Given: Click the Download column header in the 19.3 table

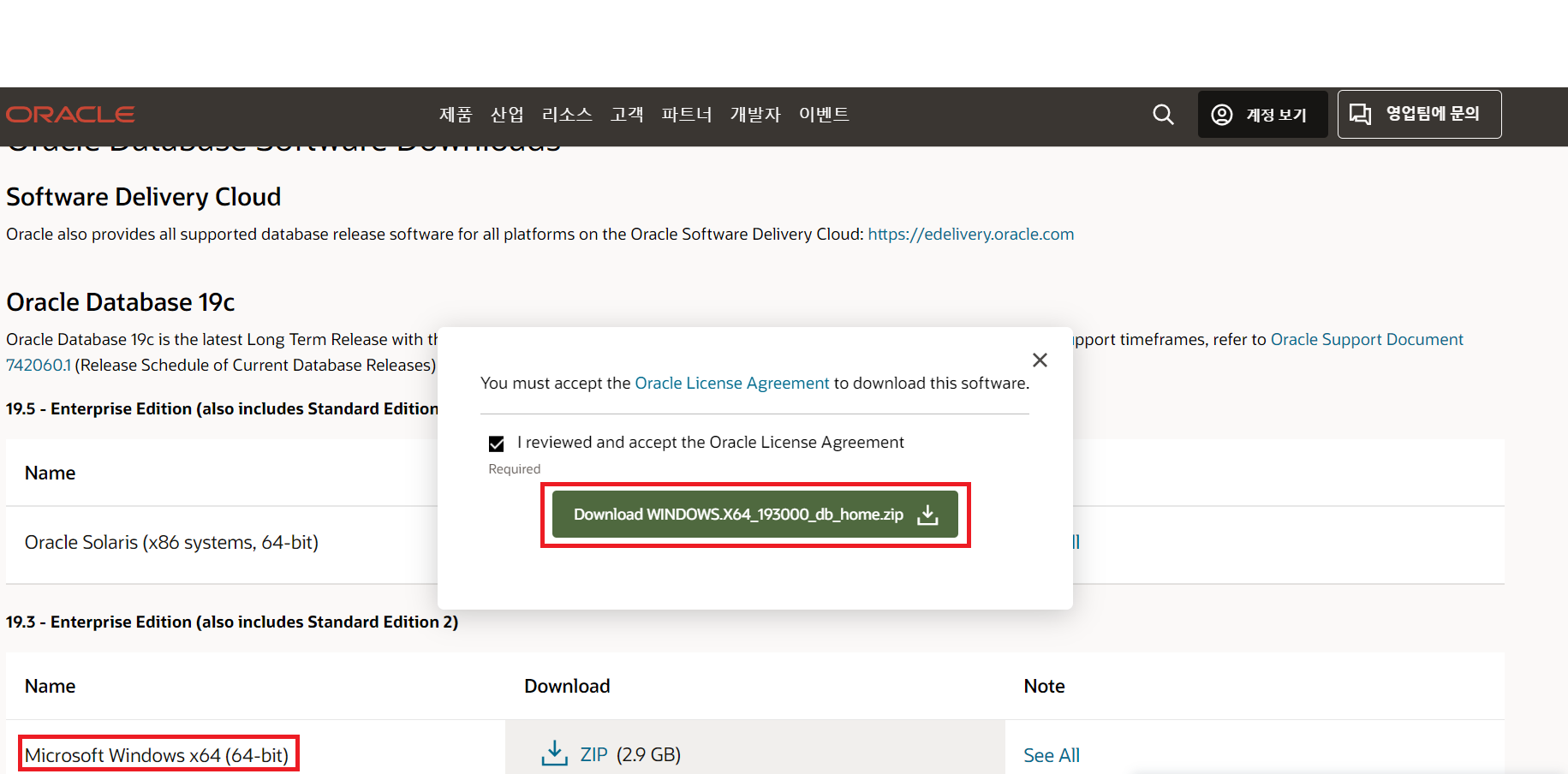Looking at the screenshot, I should coord(567,687).
